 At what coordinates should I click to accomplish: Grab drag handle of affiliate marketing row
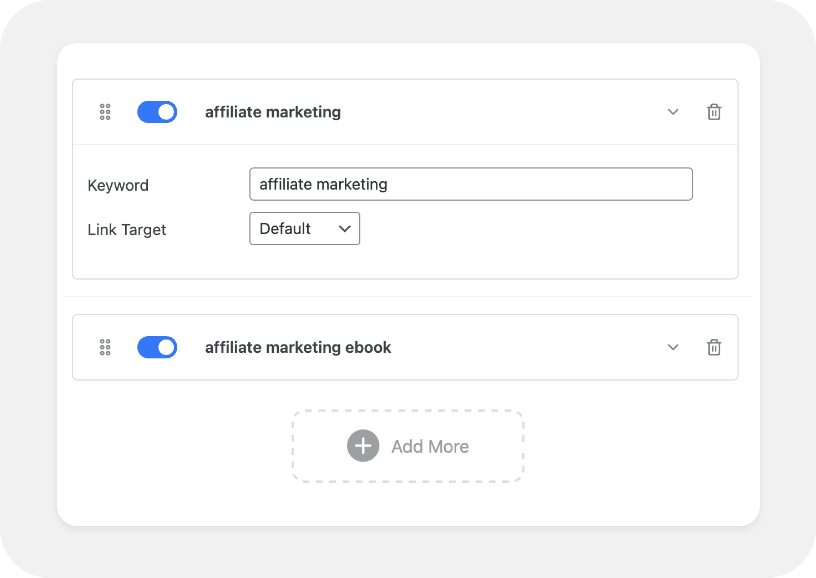coord(105,112)
